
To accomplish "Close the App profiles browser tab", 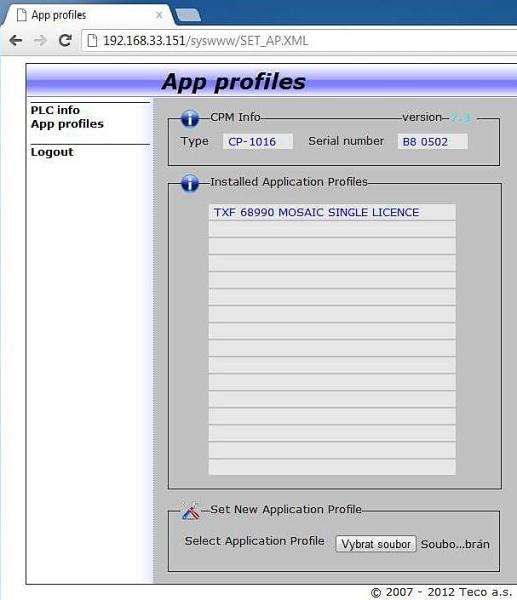I will coord(159,15).
